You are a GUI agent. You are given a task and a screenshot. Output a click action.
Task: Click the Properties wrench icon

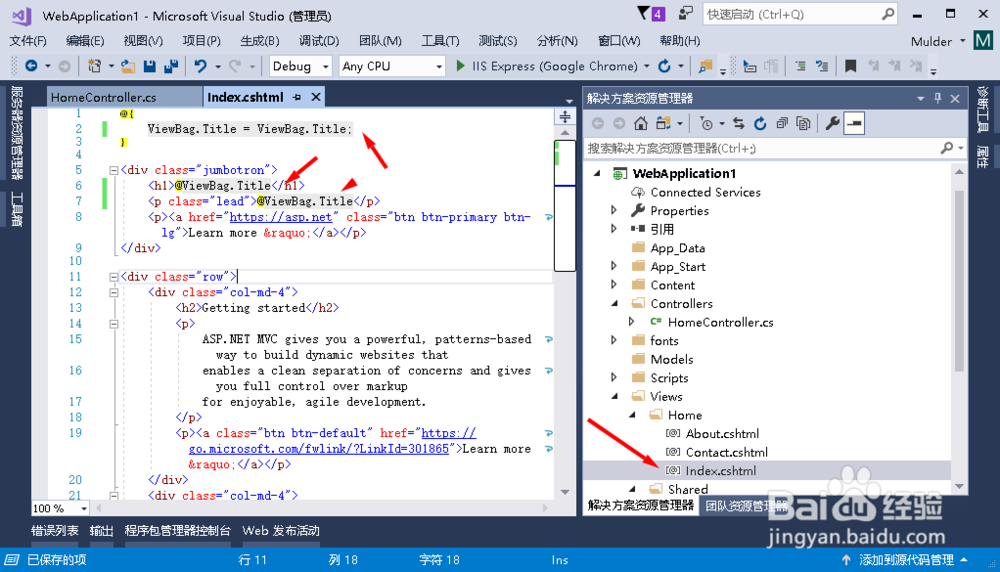(x=832, y=123)
